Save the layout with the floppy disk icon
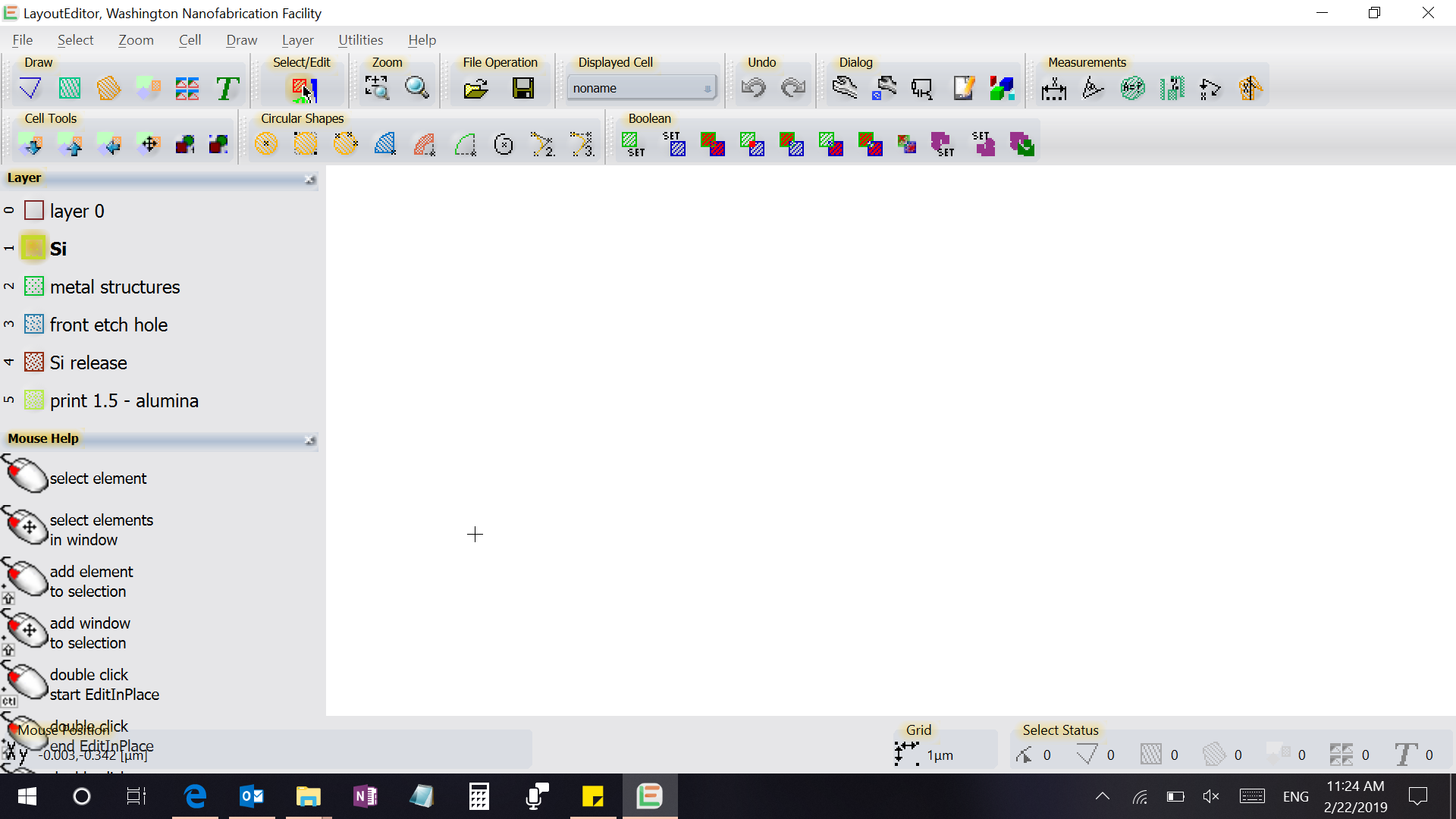Viewport: 1456px width, 819px height. [x=523, y=89]
